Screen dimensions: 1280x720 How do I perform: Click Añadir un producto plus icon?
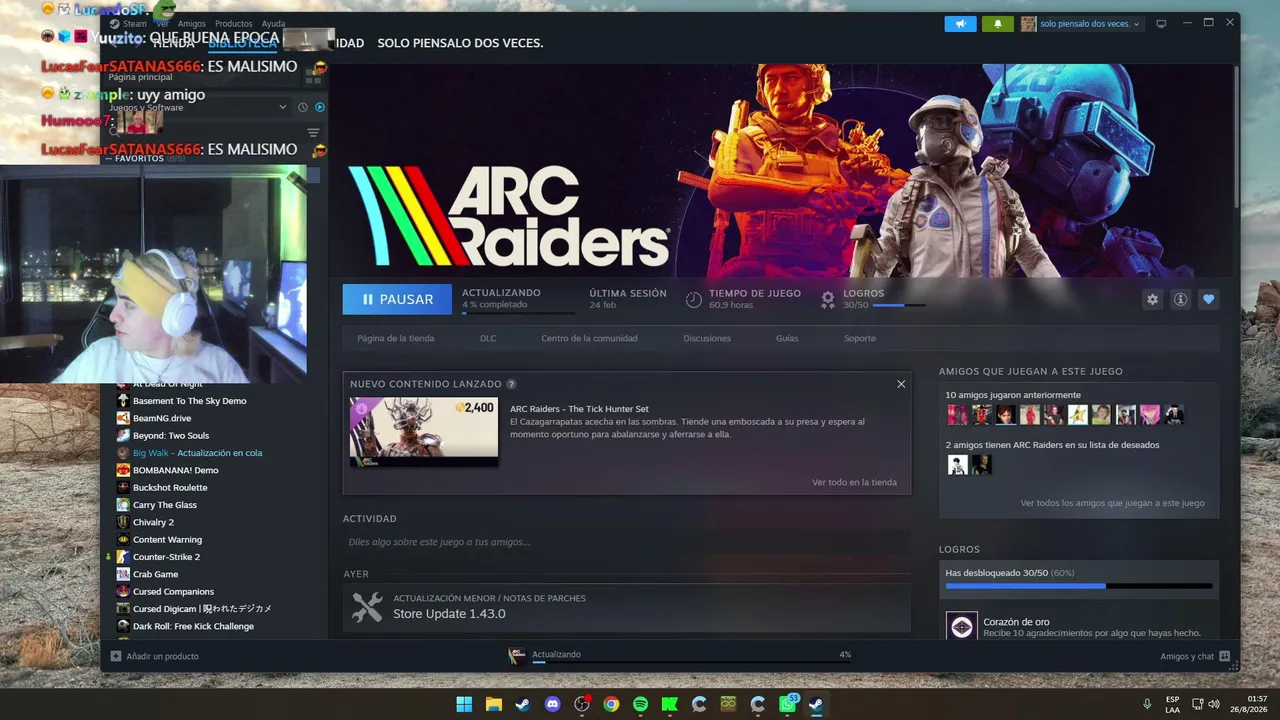coord(116,656)
